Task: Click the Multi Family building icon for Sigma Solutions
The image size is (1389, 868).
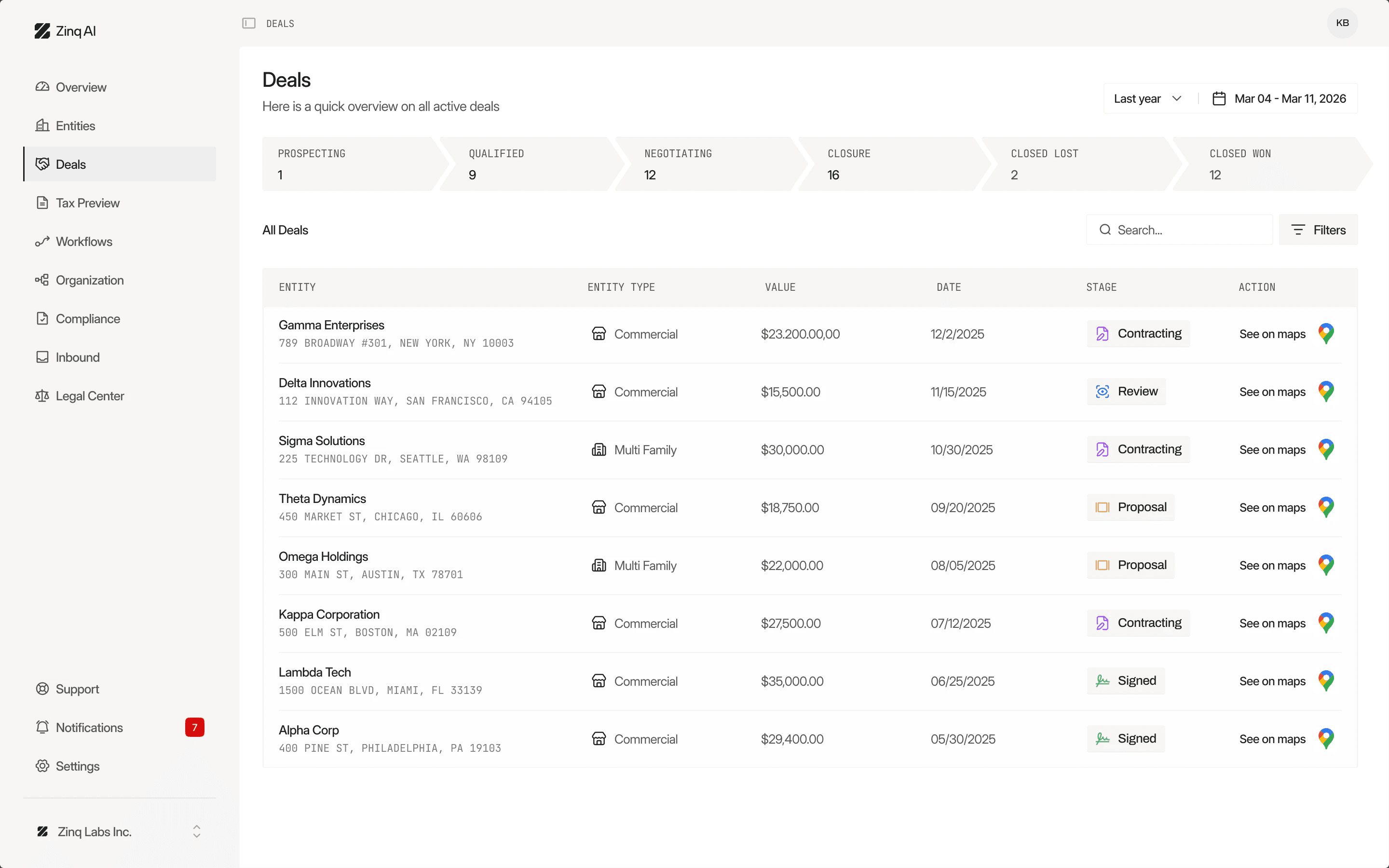Action: [599, 449]
